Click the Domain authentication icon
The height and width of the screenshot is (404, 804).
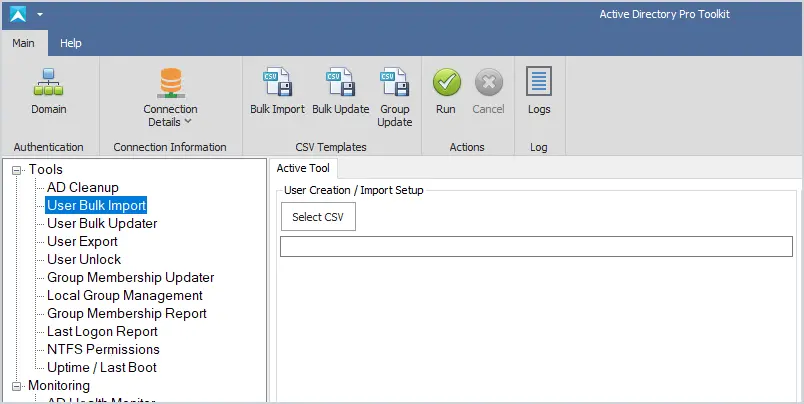pyautogui.click(x=49, y=82)
